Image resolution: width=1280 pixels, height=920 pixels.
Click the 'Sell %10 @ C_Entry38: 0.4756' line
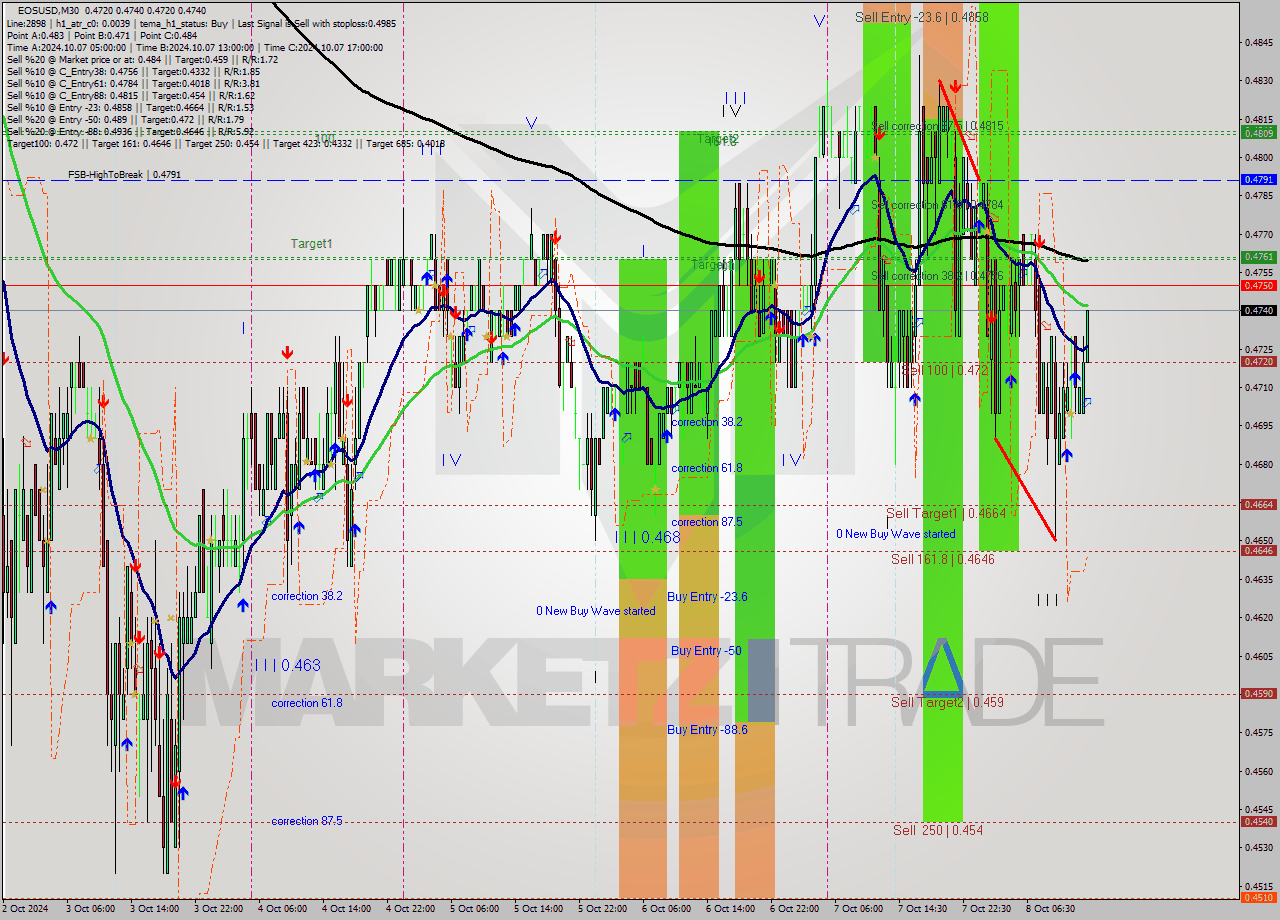coord(133,71)
